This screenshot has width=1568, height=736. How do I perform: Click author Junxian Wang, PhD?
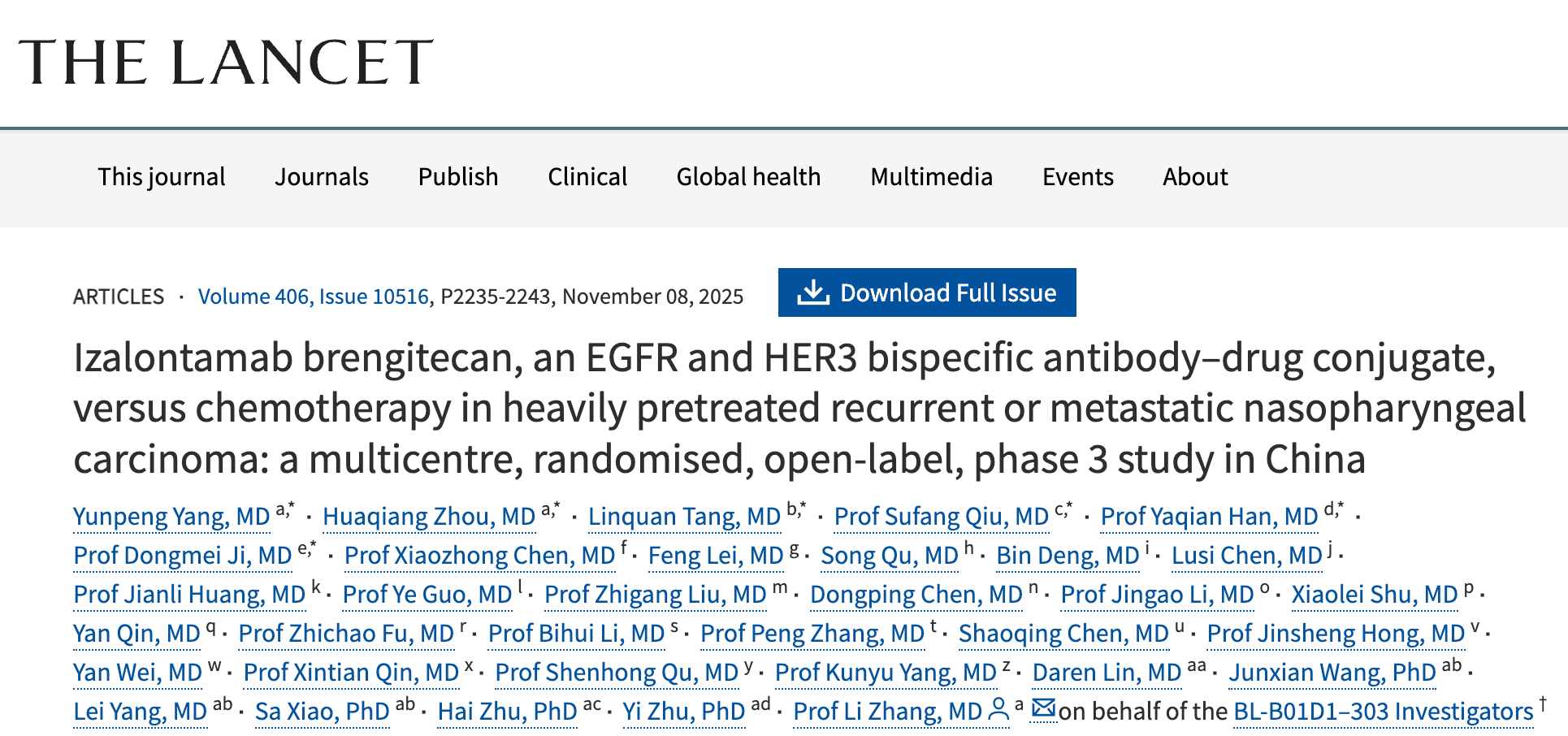click(1332, 673)
